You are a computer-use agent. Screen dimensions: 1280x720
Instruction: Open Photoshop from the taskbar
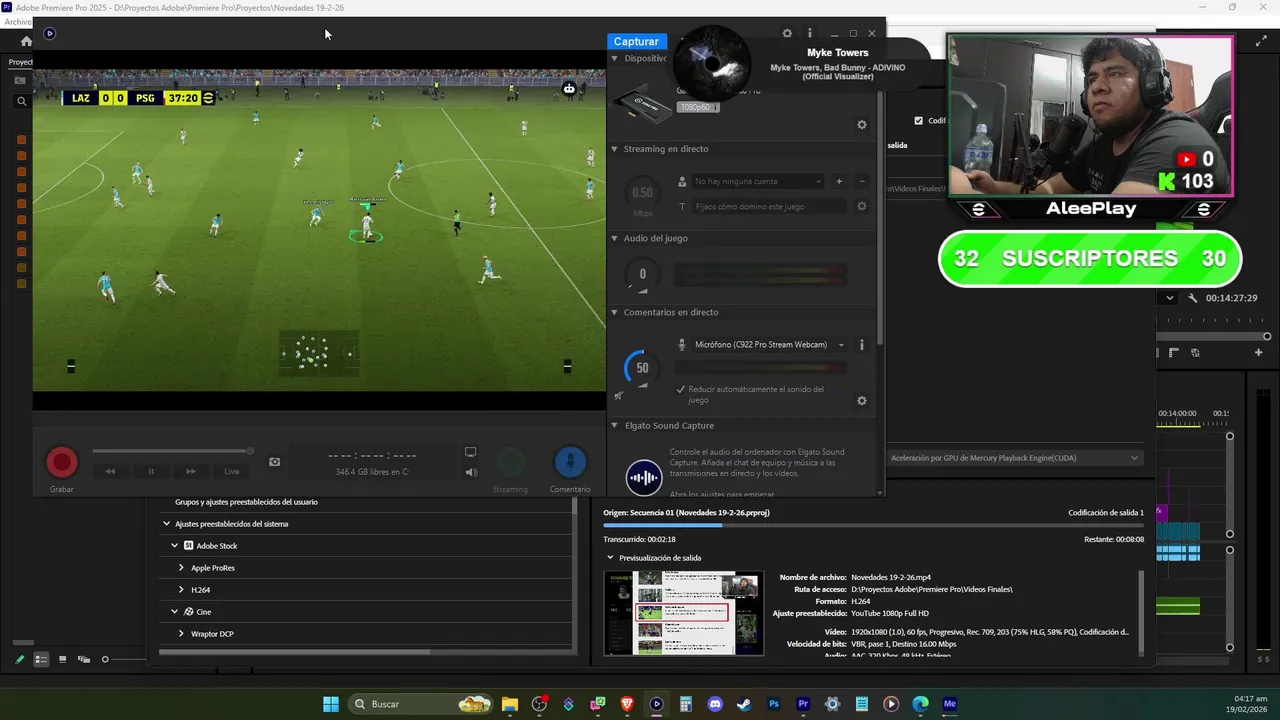pos(774,704)
